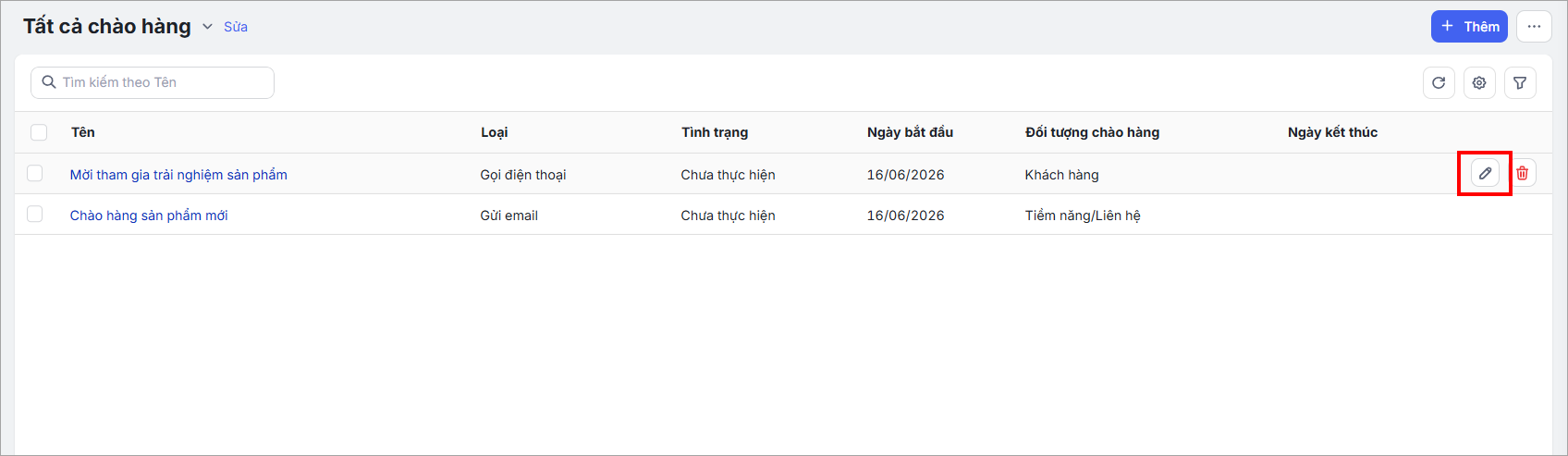Click the magnifier icon in search box
This screenshot has height=456, width=1568.
click(x=49, y=82)
